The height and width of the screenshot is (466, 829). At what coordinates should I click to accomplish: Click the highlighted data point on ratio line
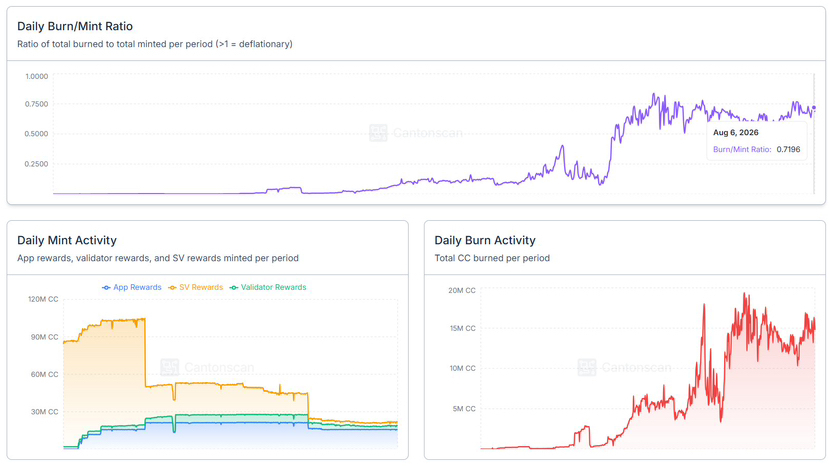click(x=814, y=107)
